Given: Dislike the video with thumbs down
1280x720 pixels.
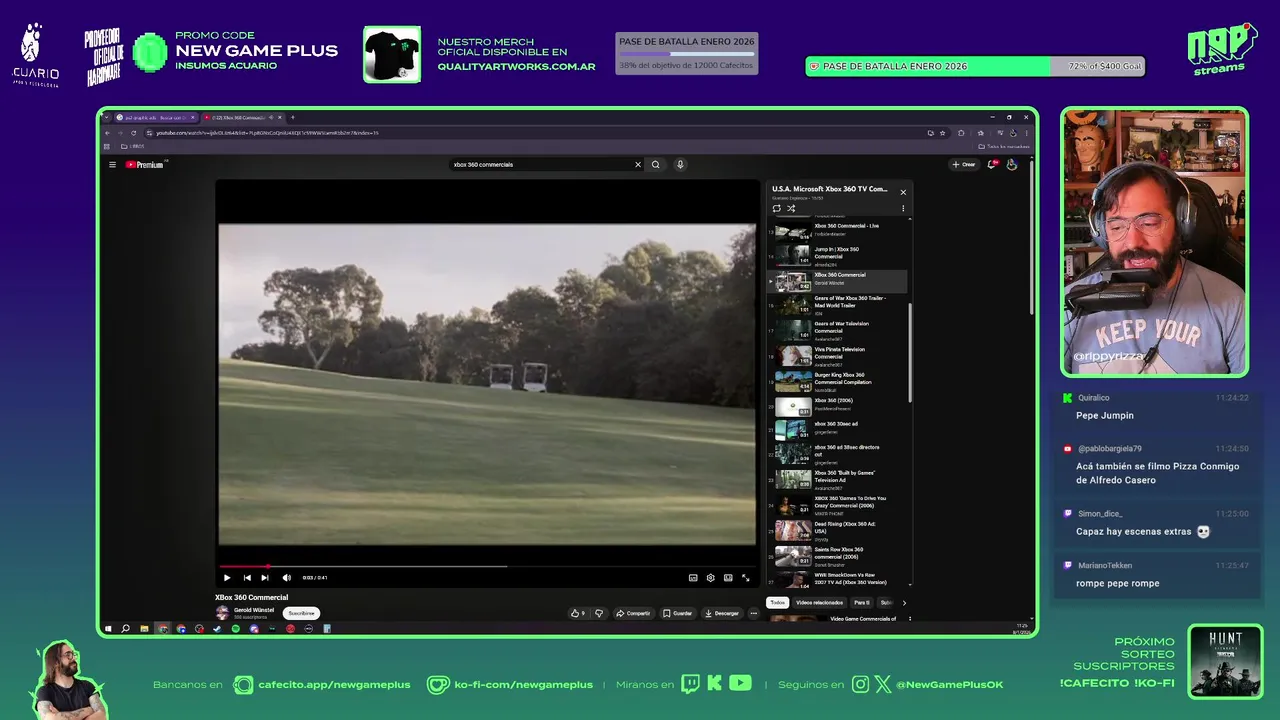Looking at the screenshot, I should (x=599, y=613).
